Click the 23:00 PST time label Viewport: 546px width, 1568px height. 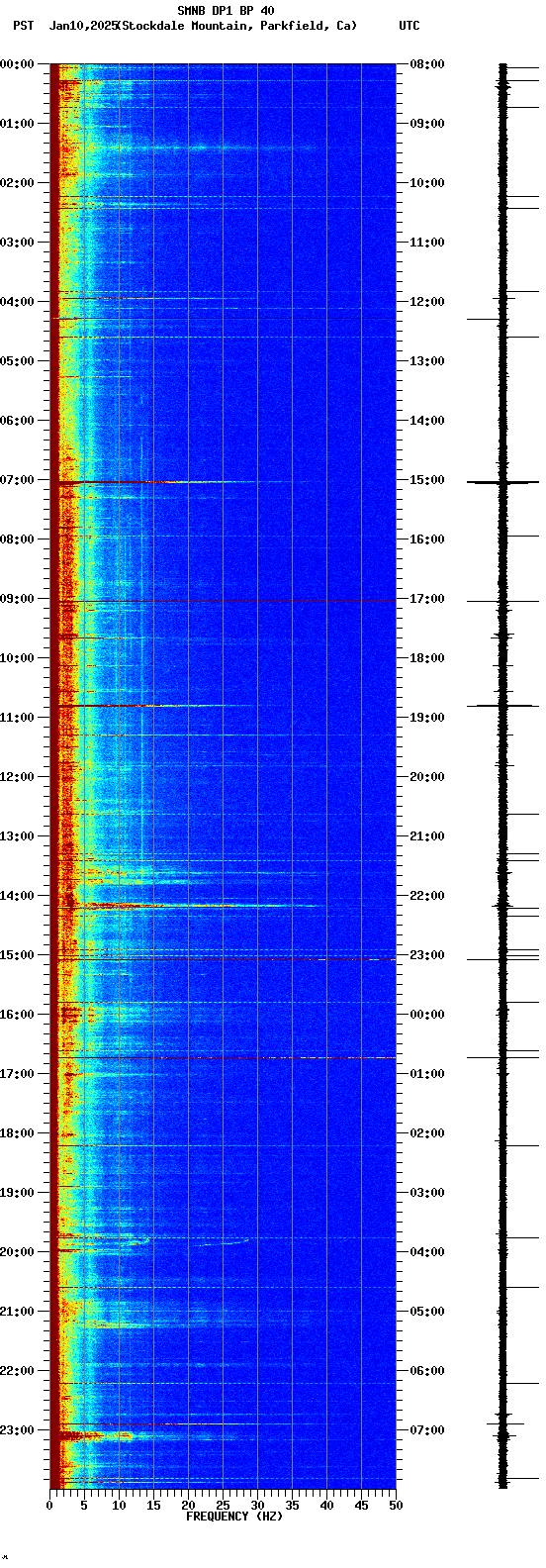[x=18, y=1430]
